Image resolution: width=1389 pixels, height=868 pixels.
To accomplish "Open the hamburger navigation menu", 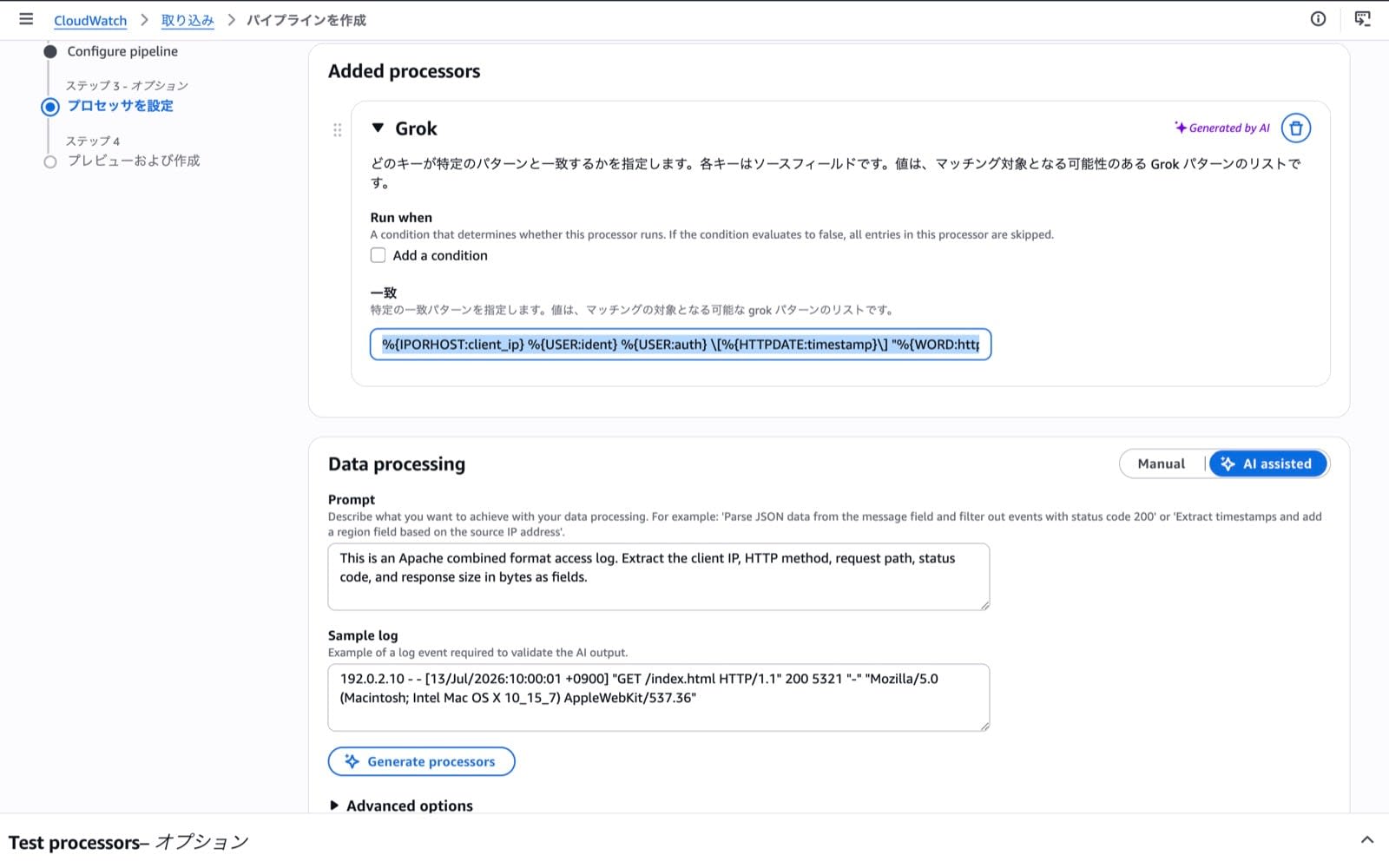I will click(x=26, y=19).
